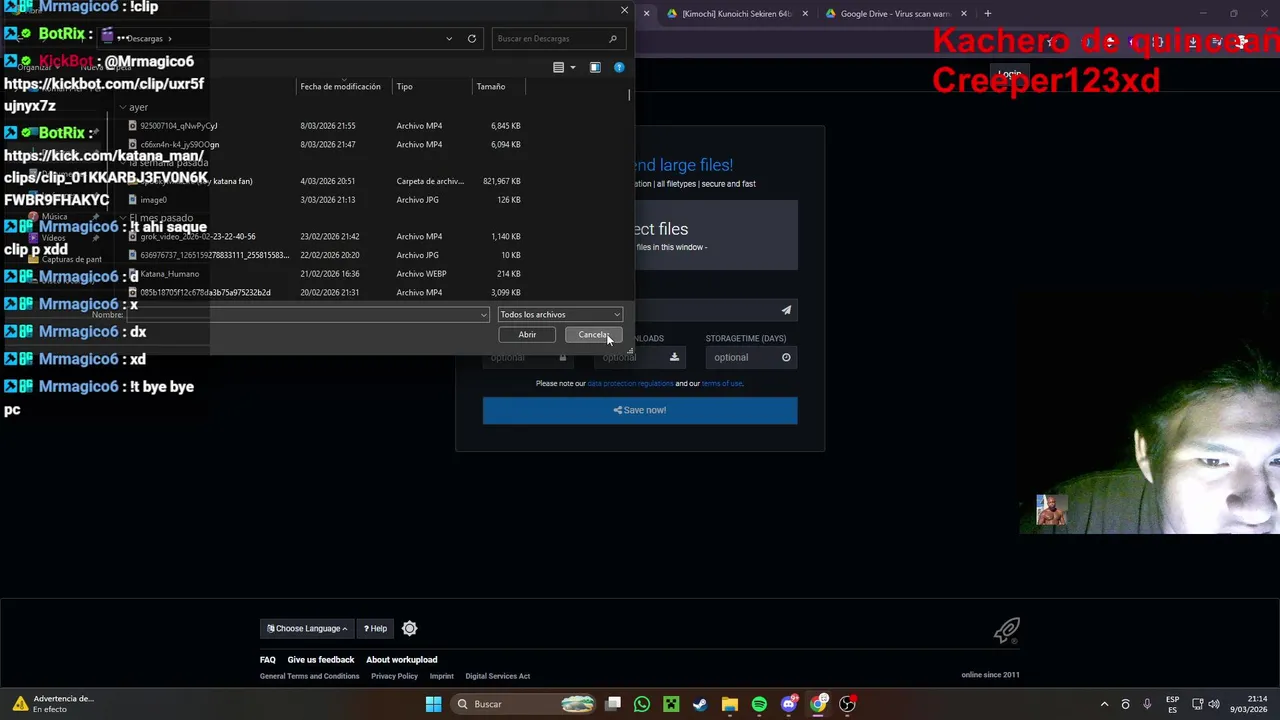The image size is (1280, 720).
Task: Click the microphone tray icon
Action: [1147, 704]
